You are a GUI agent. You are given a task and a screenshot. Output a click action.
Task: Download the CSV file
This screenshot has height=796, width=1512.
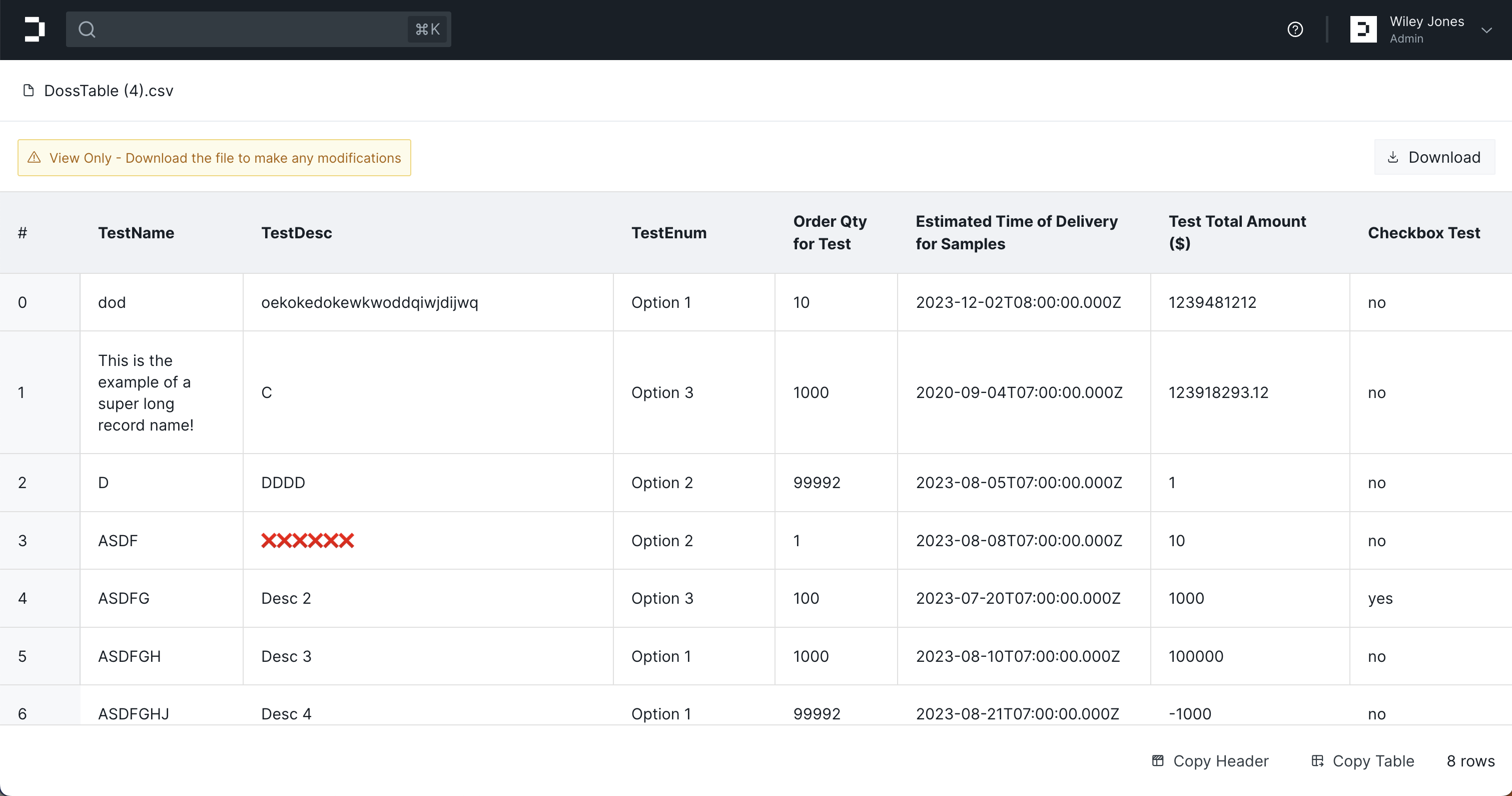coord(1434,157)
